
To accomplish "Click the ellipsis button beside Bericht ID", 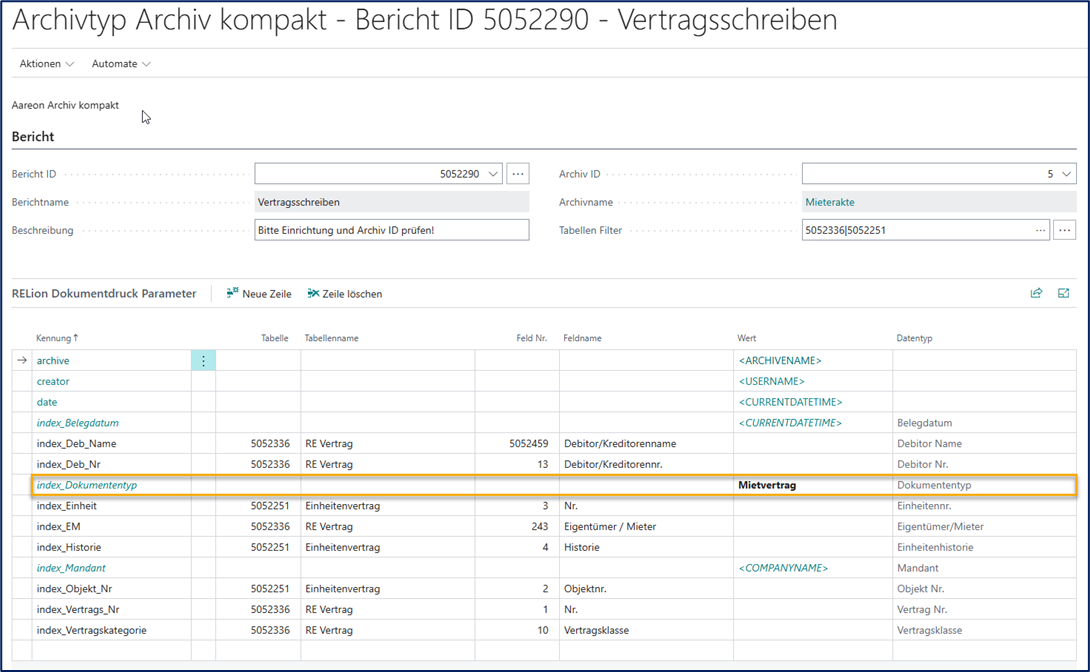I will click(x=517, y=174).
